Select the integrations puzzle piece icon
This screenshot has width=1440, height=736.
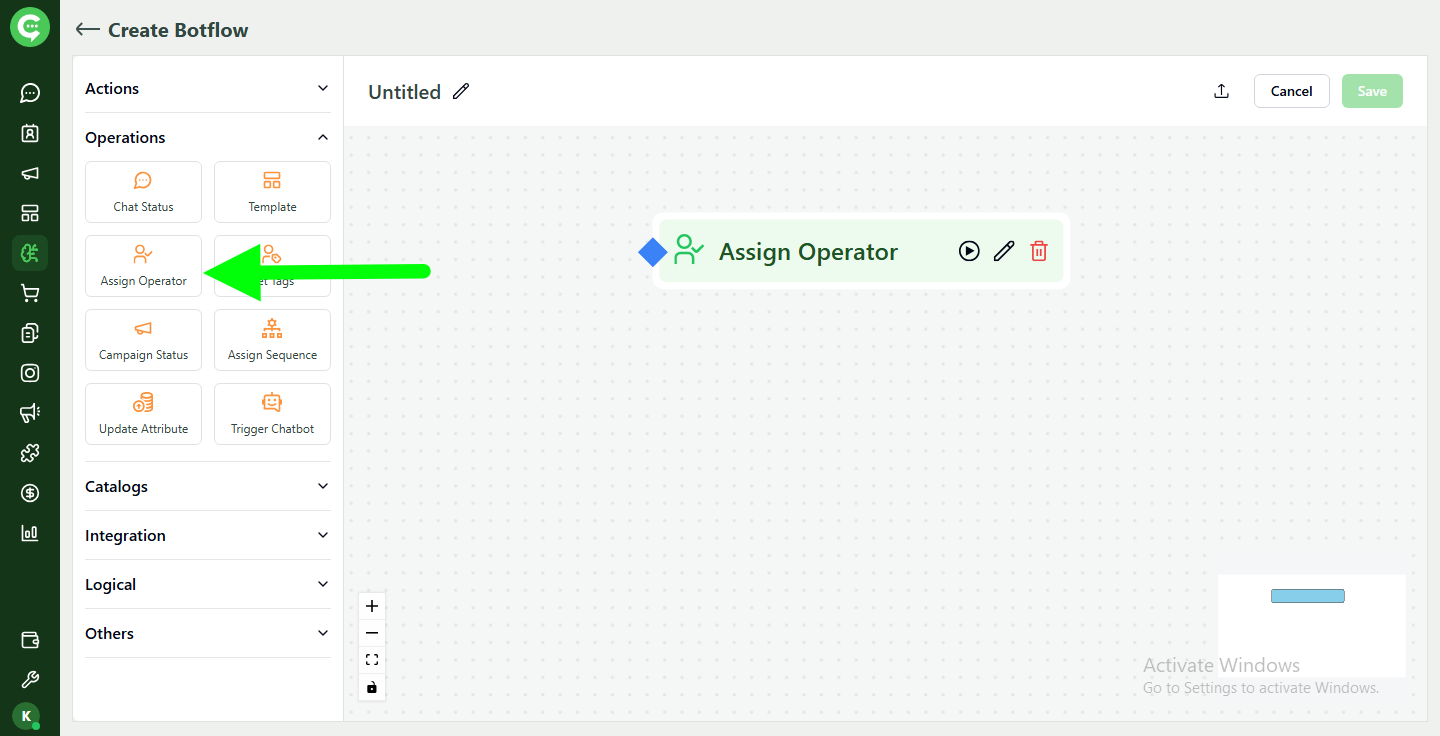[x=30, y=453]
